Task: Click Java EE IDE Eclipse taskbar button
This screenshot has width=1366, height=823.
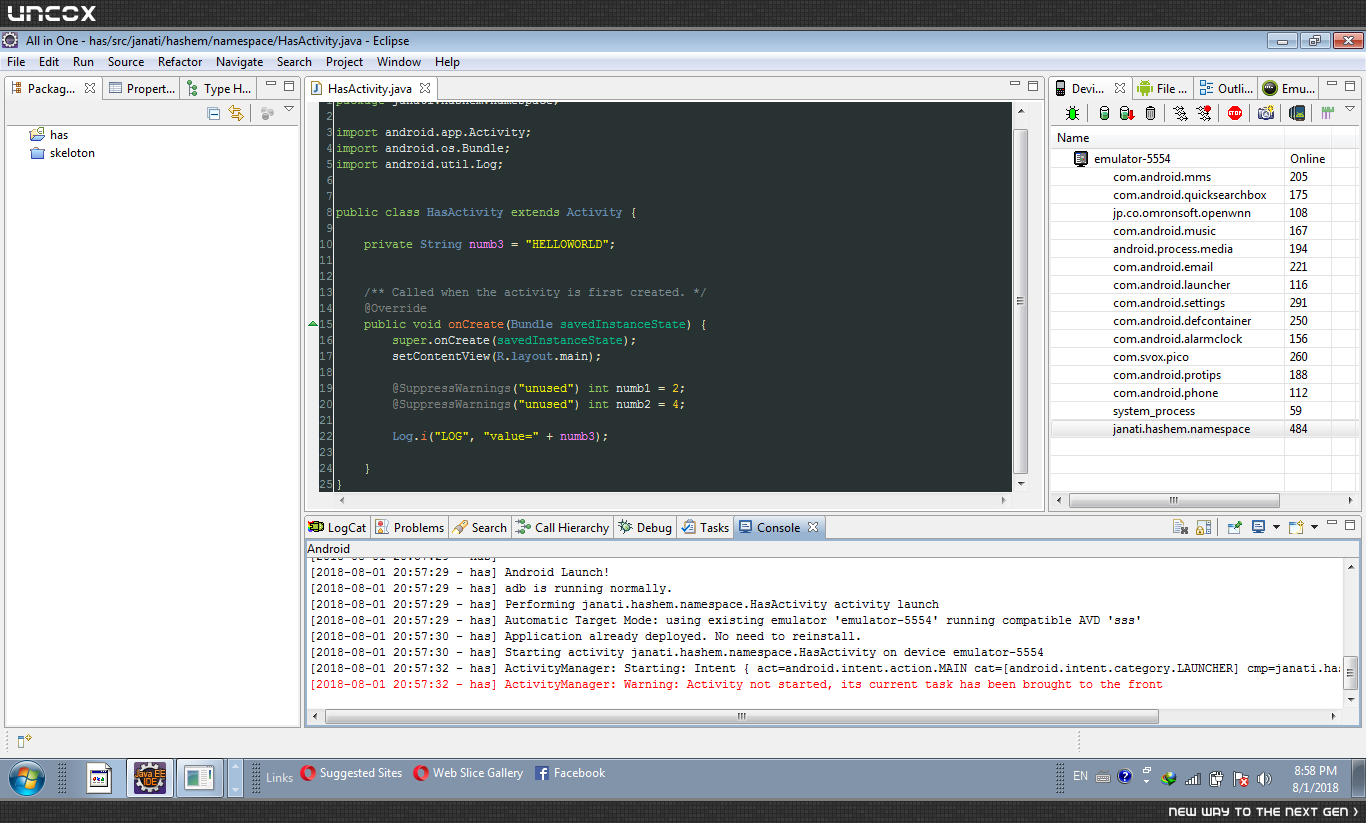Action: [x=150, y=777]
